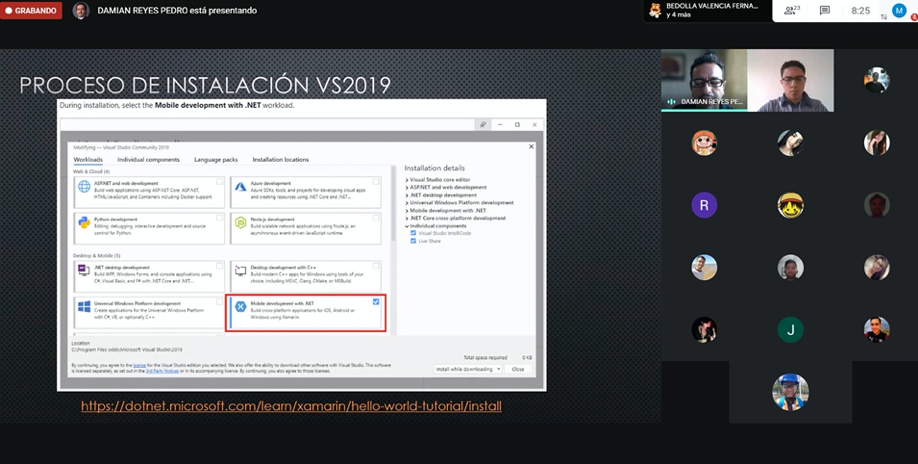918x464 pixels.
Task: Click the Python development icon
Action: 84,222
